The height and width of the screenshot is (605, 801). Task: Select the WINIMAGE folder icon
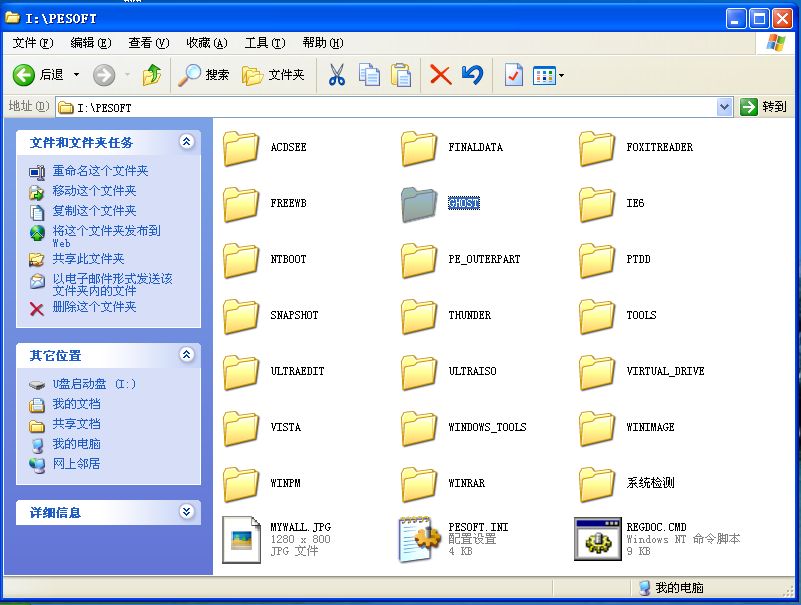(x=597, y=428)
